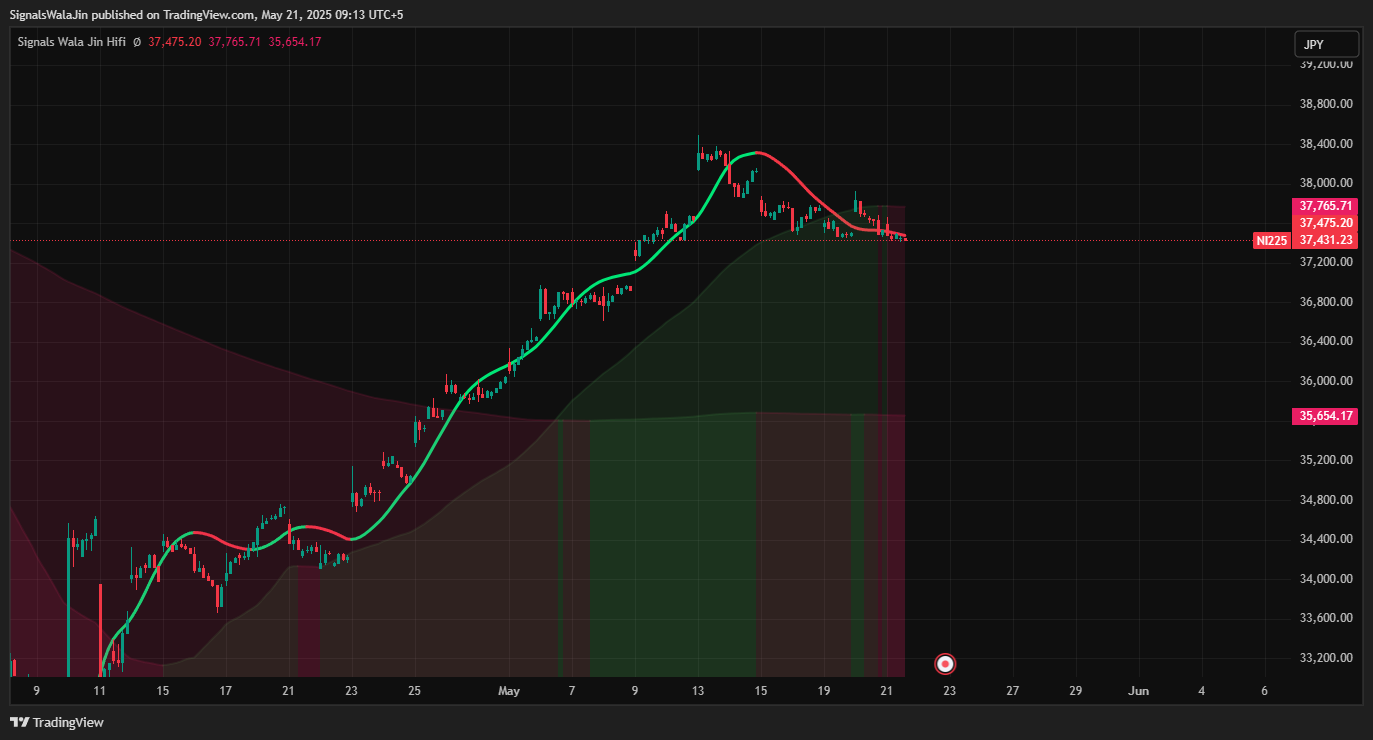Image resolution: width=1373 pixels, height=740 pixels.
Task: Click the Signals Wala Jin Hifi indicator title
Action: point(72,42)
